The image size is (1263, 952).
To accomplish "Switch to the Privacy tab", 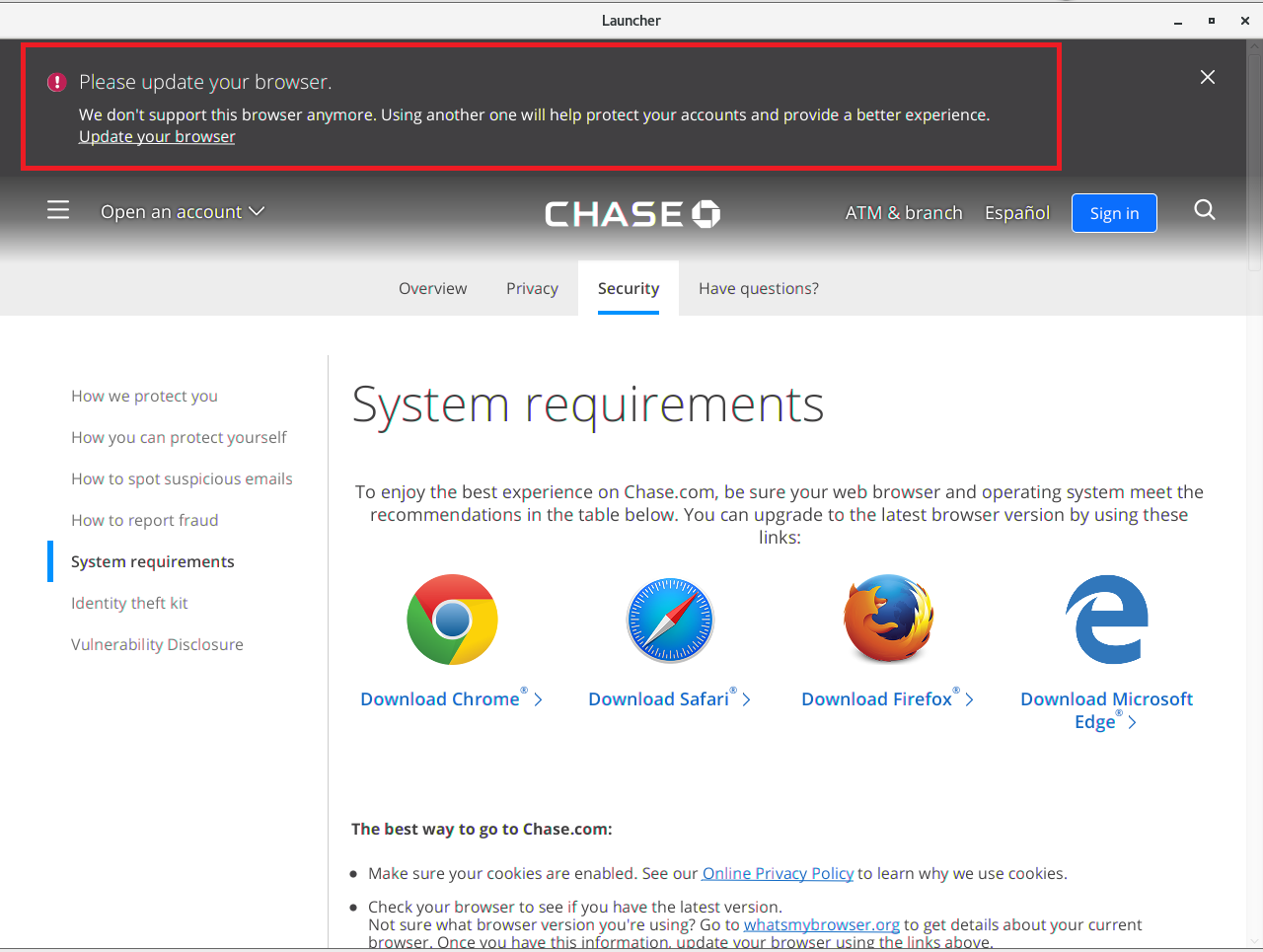I will pos(532,288).
